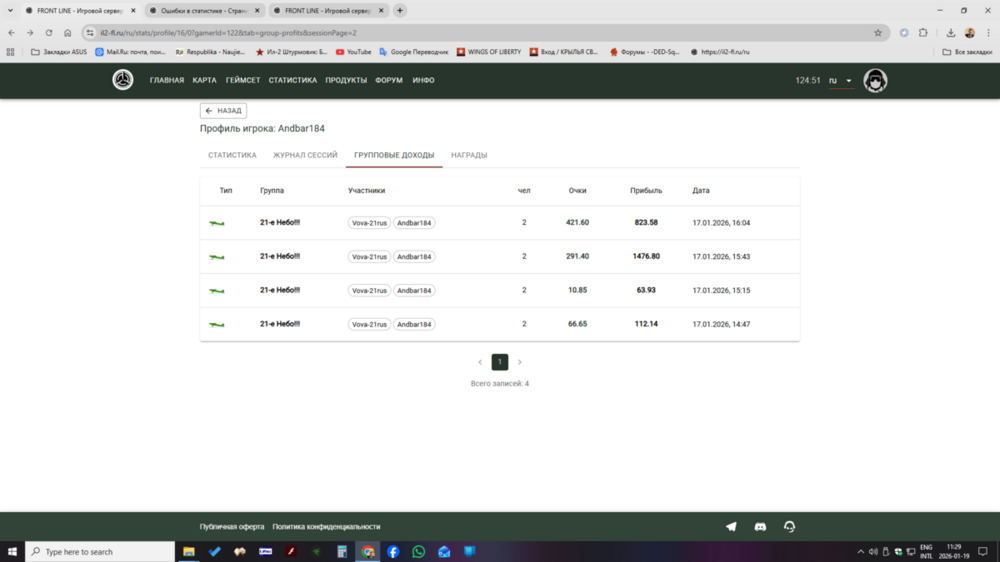
Task: Select the ГРУППОВЫЕ ДОХОДЫ tab
Action: [x=394, y=155]
